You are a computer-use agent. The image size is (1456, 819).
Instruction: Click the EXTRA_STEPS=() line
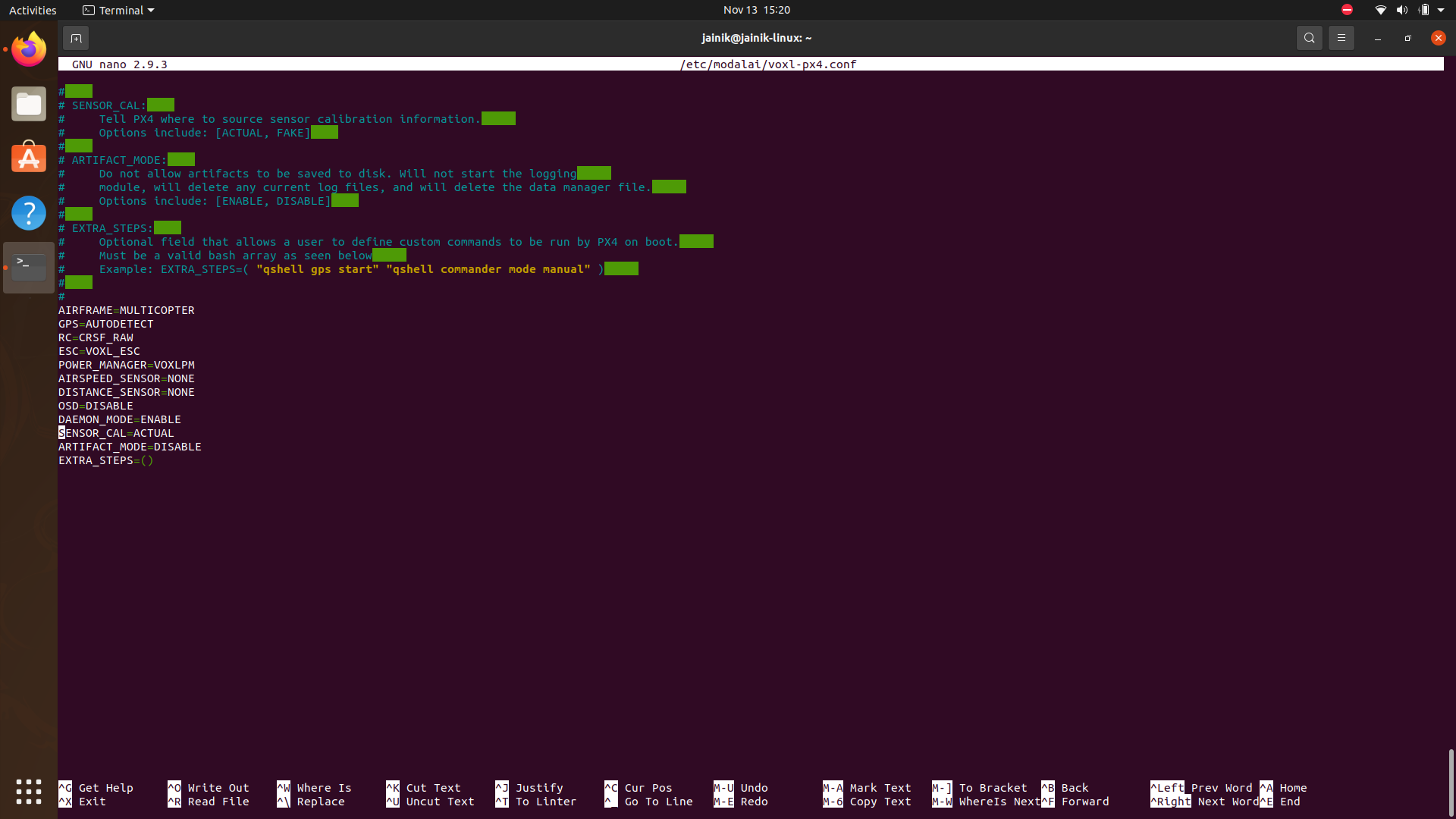click(106, 460)
